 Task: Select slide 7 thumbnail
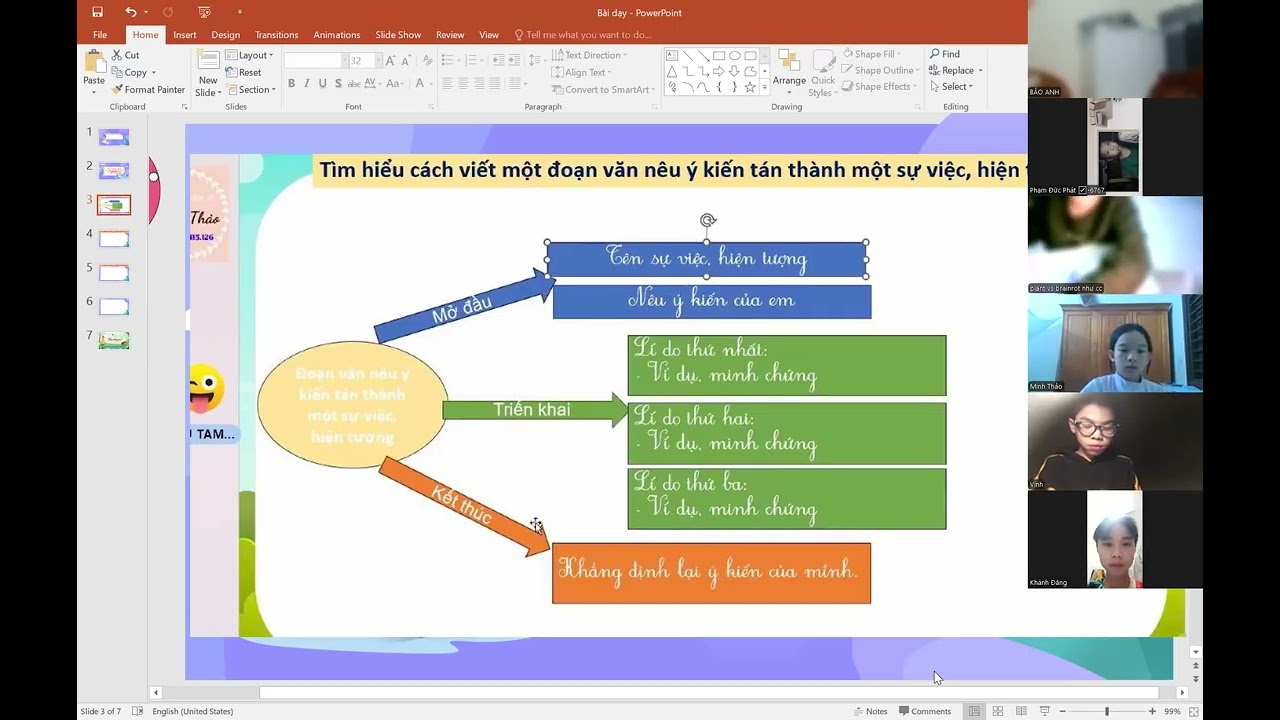coord(114,340)
